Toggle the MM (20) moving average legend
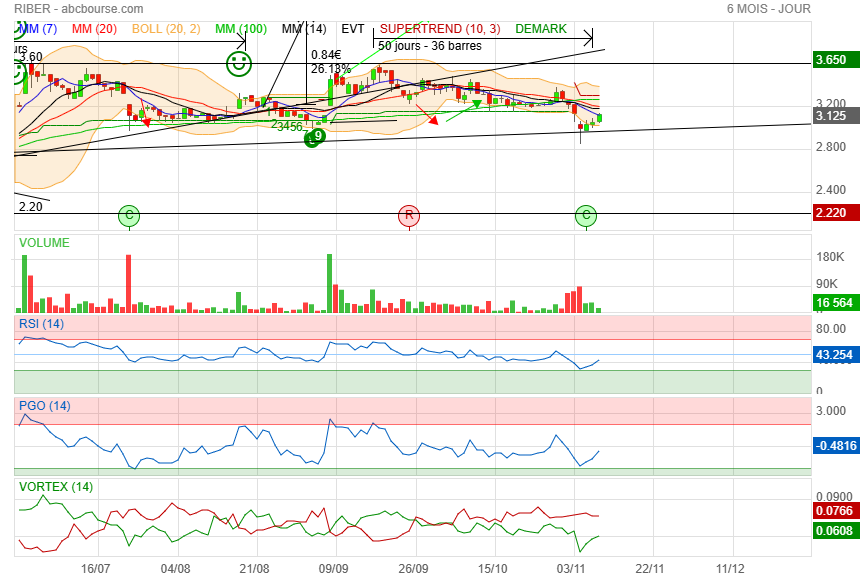Viewport: 860px width, 579px height. pos(93,29)
